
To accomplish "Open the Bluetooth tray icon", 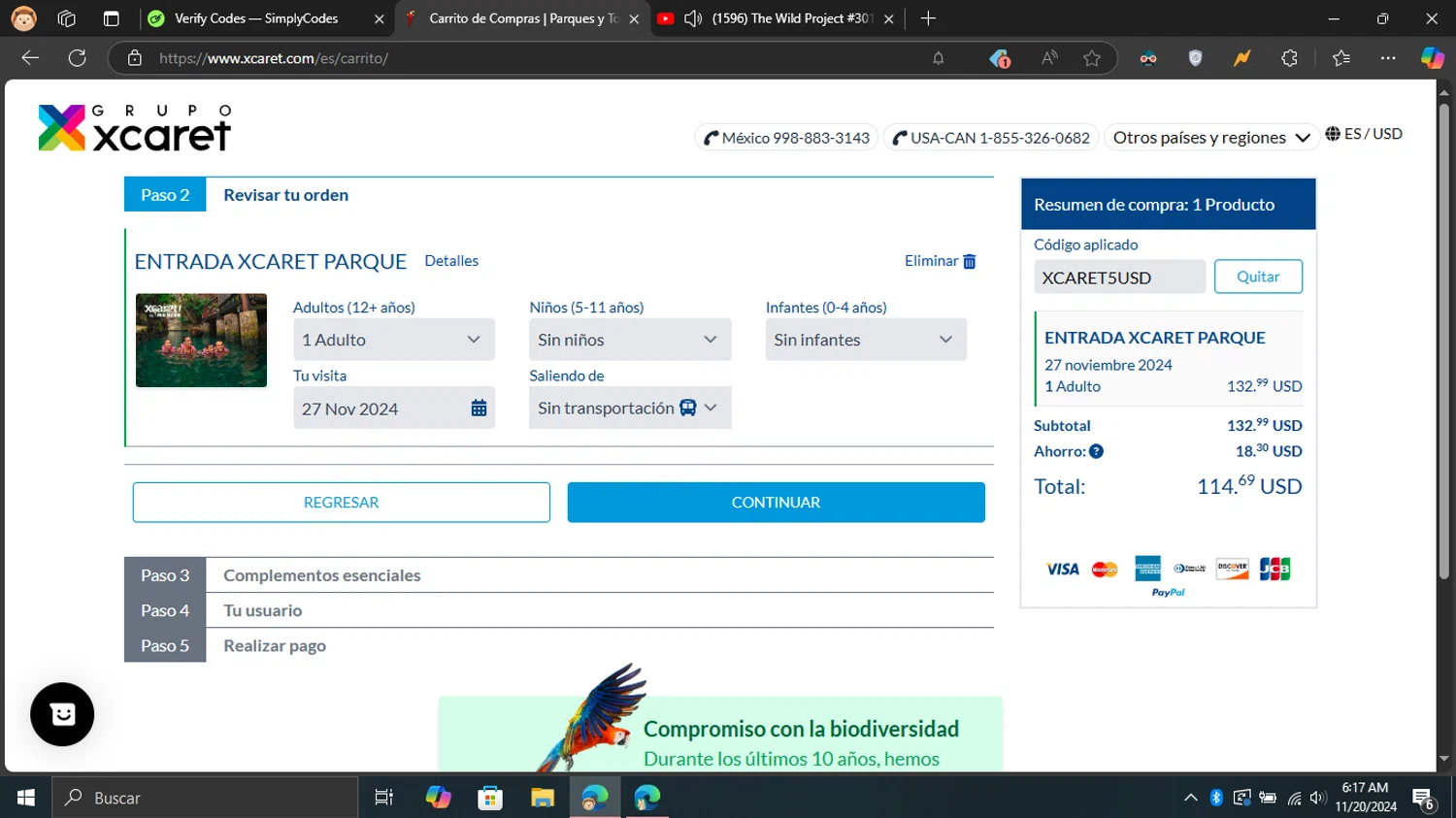I will click(1216, 798).
